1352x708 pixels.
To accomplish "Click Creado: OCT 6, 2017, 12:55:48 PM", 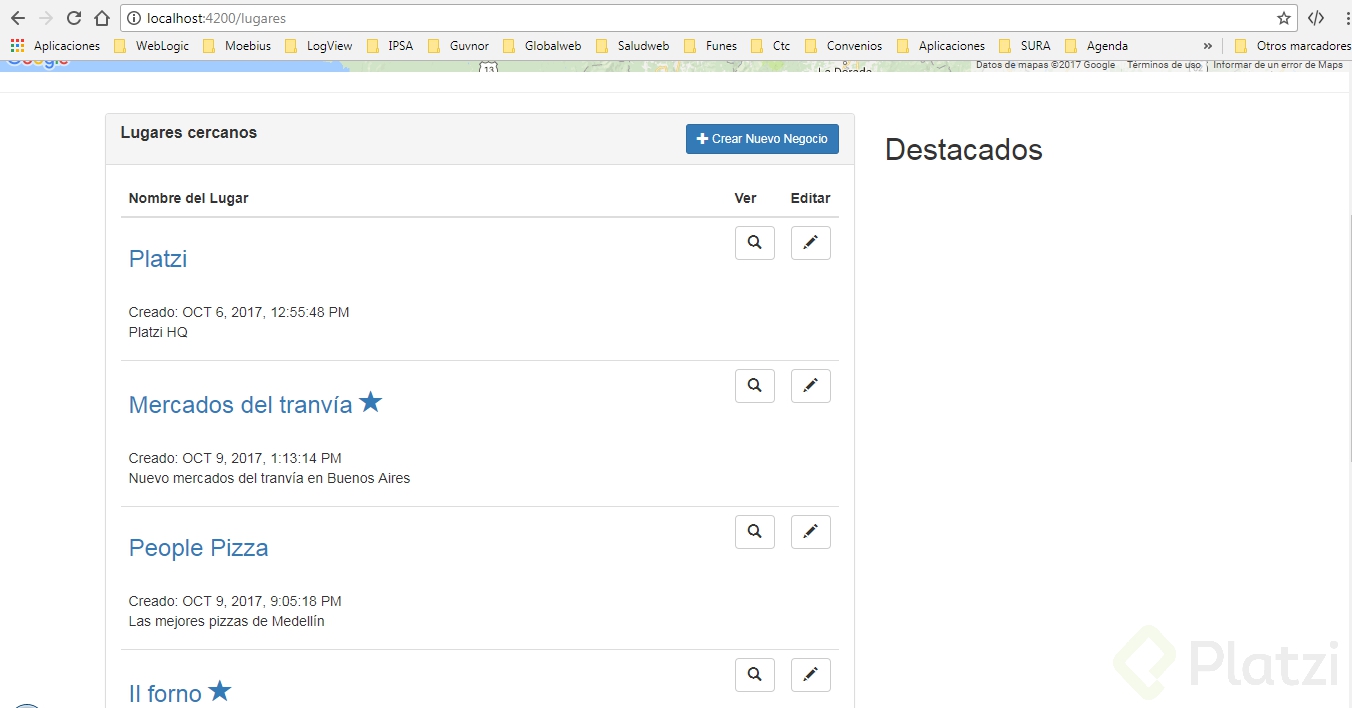I will point(239,312).
